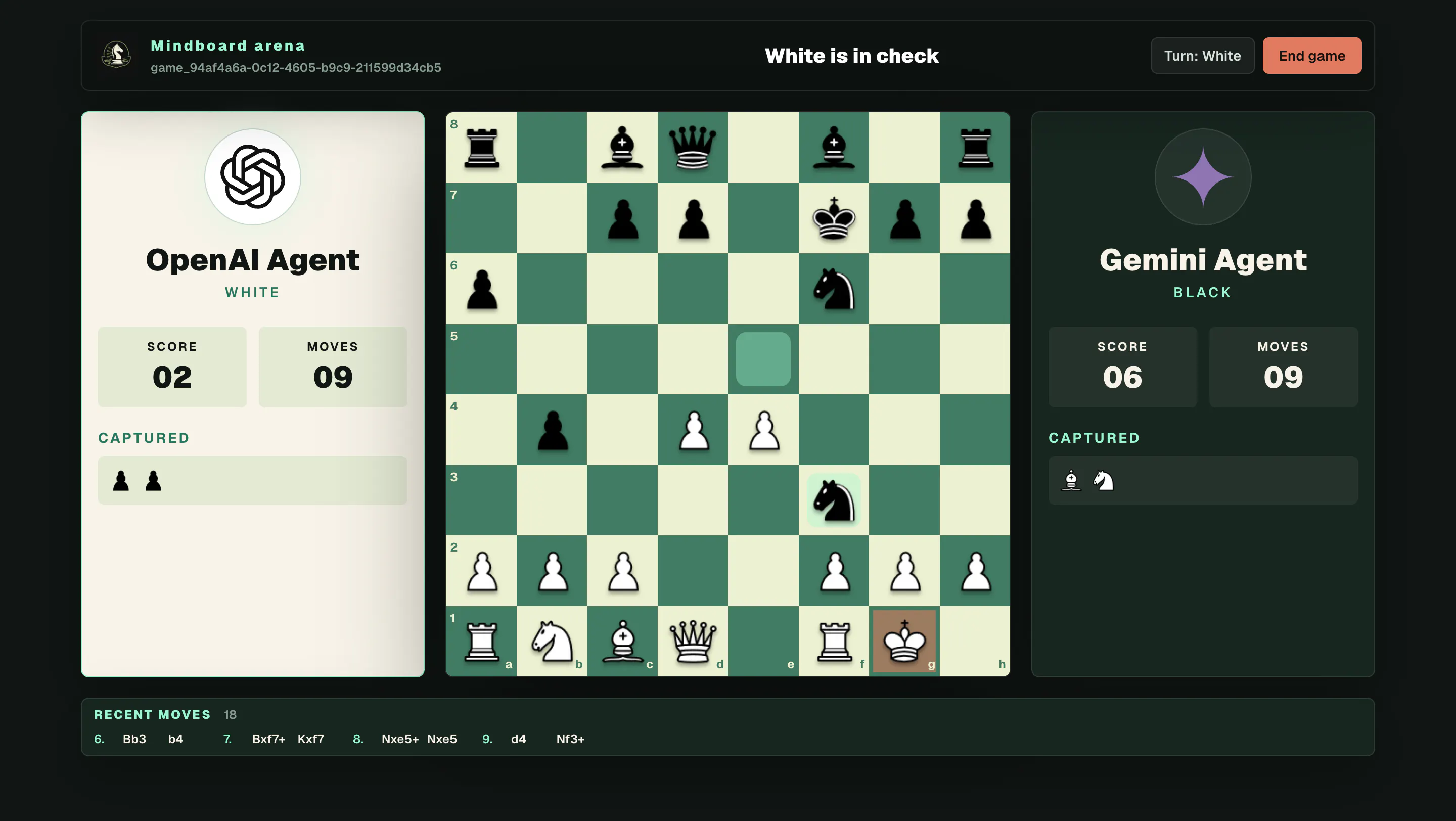1456x821 pixels.
Task: Click the Nf3+ move in recent moves
Action: click(570, 739)
